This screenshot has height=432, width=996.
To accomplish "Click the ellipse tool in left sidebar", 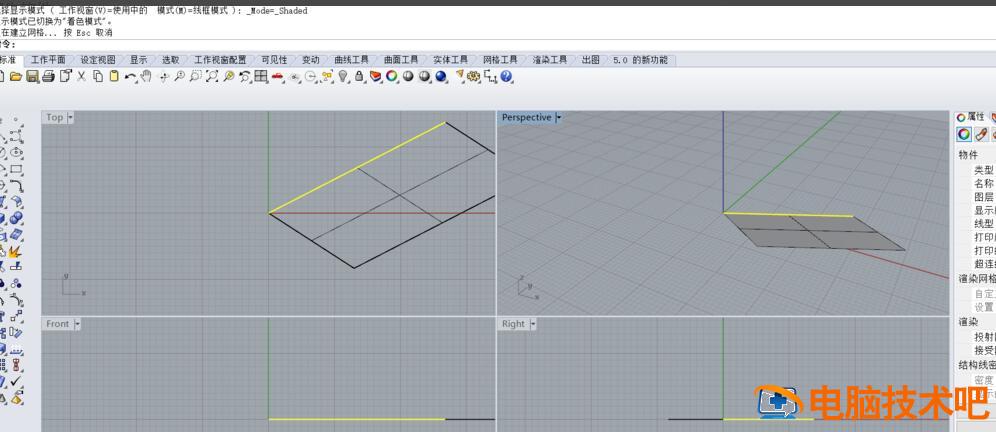I will (17, 152).
